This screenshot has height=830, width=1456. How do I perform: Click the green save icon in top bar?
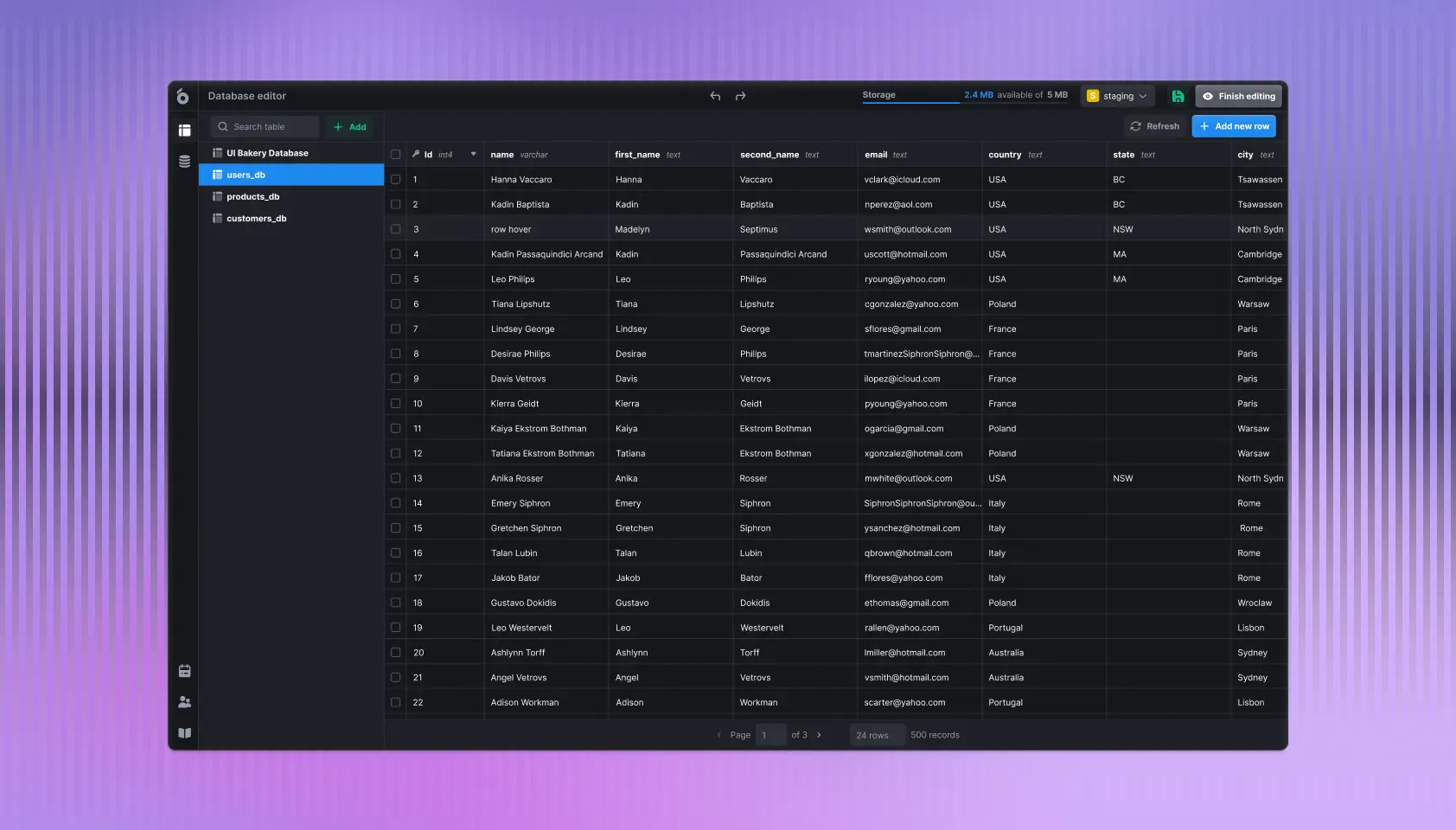pos(1178,96)
